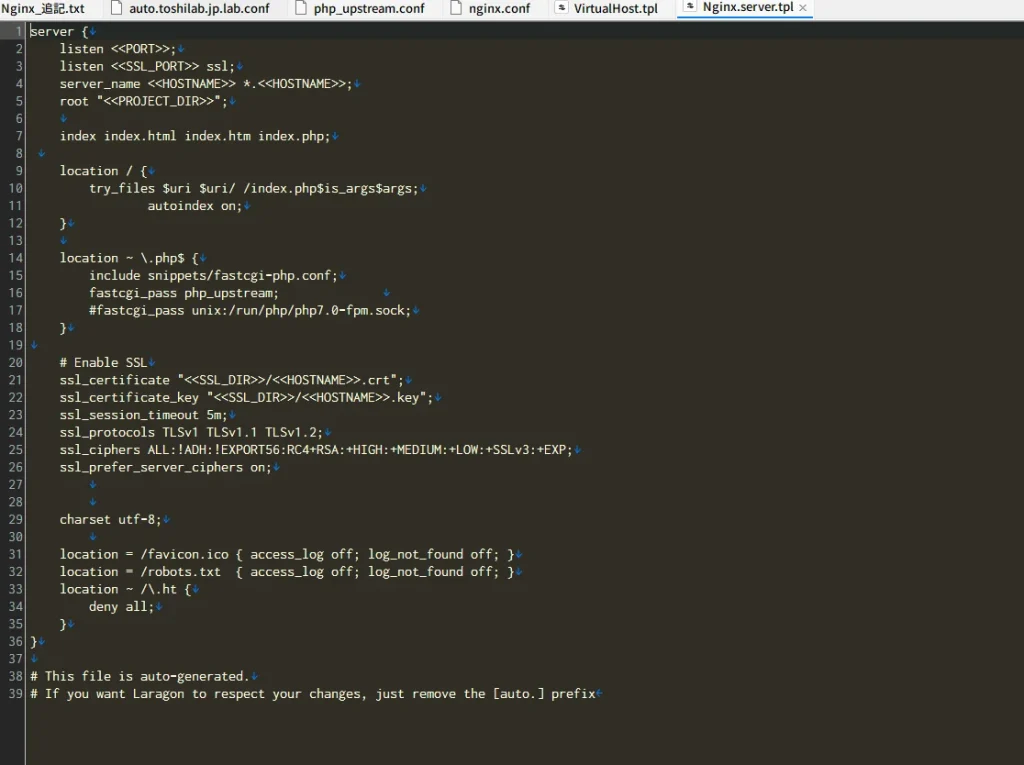Click the "index index.html index.htm index.php;" line
Image resolution: width=1024 pixels, height=765 pixels.
(x=195, y=136)
